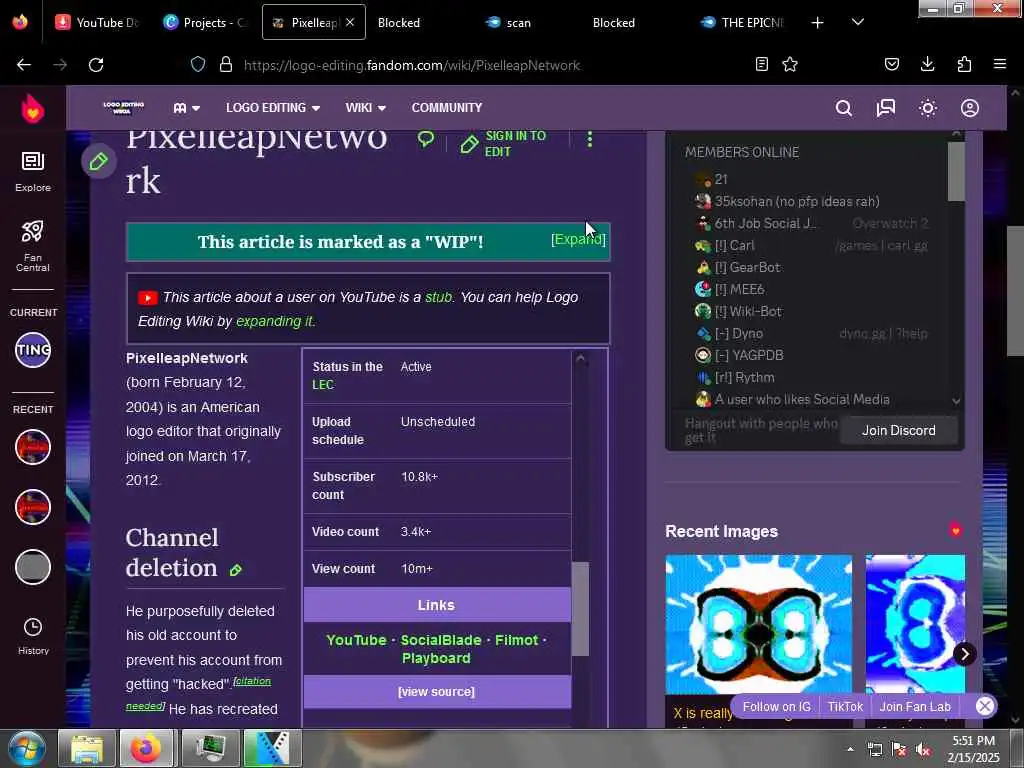This screenshot has height=768, width=1024.
Task: Switch to the YouTube Downloader tab
Action: pos(97,22)
